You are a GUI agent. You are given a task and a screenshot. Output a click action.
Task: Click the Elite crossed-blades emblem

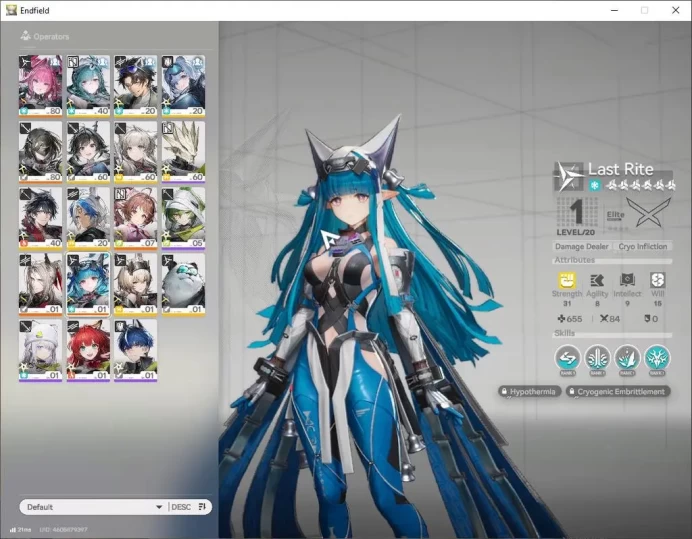click(x=648, y=213)
